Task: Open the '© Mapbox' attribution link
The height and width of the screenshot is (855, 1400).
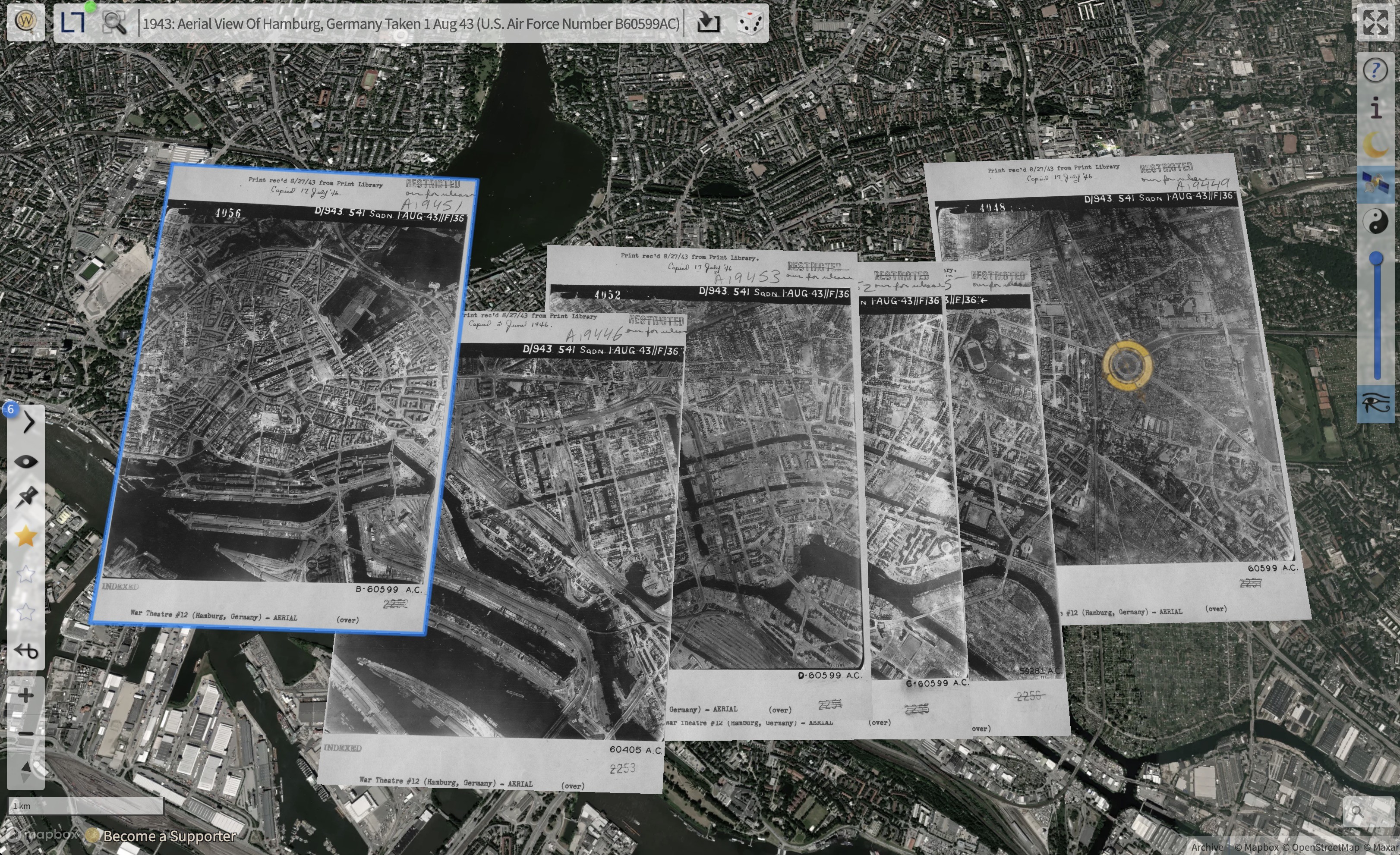Action: 1257,847
